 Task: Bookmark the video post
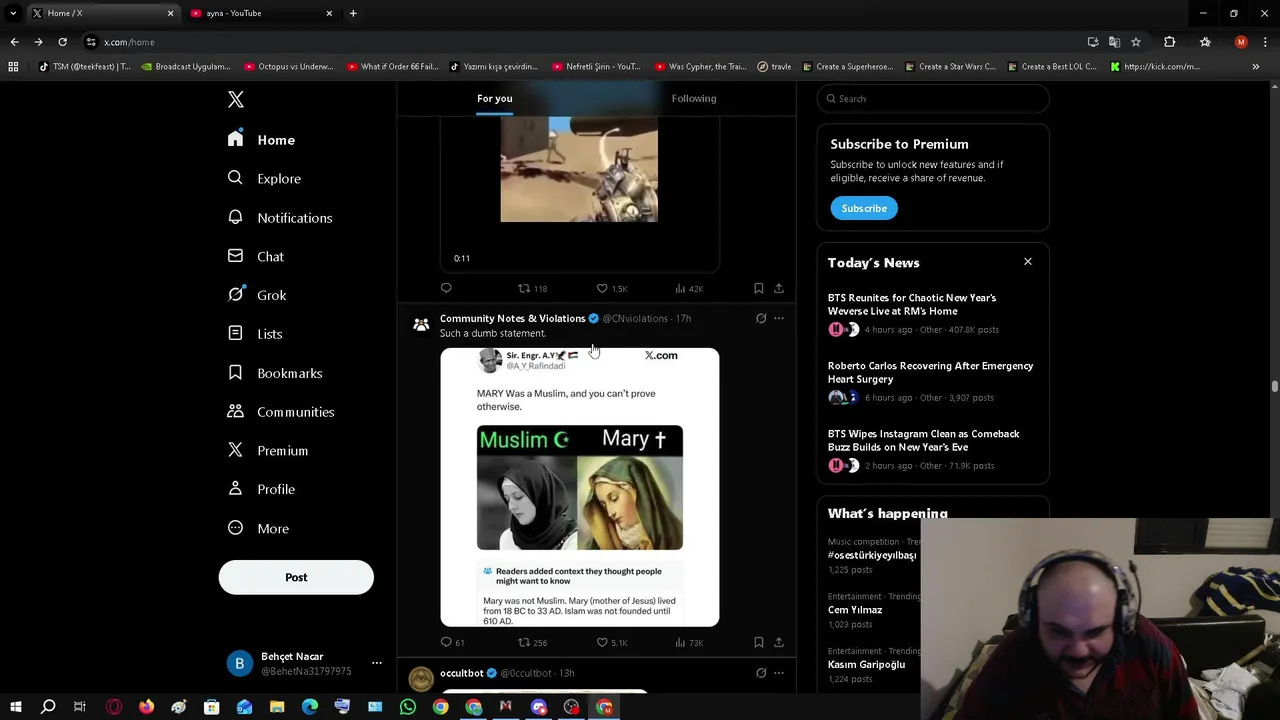tap(758, 288)
